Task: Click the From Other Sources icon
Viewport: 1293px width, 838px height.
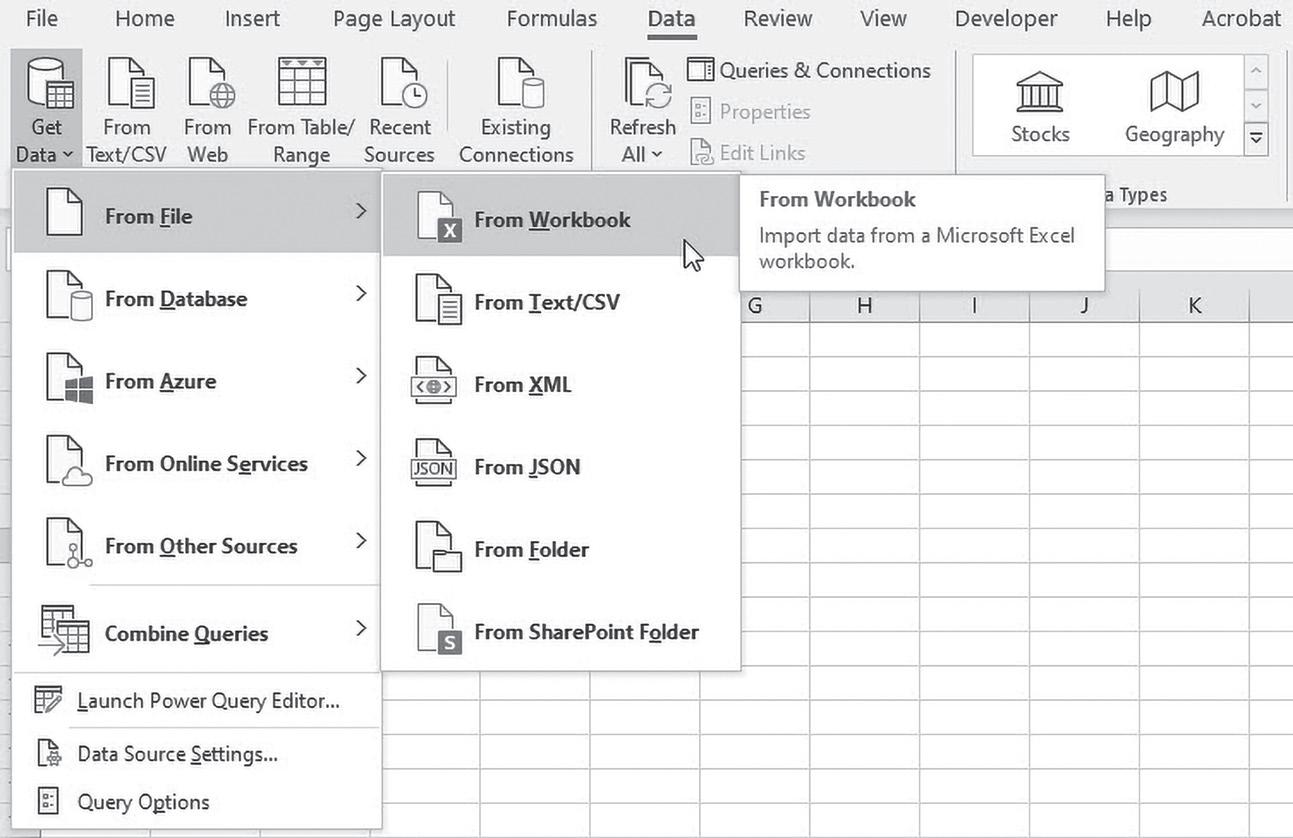Action: pos(69,545)
